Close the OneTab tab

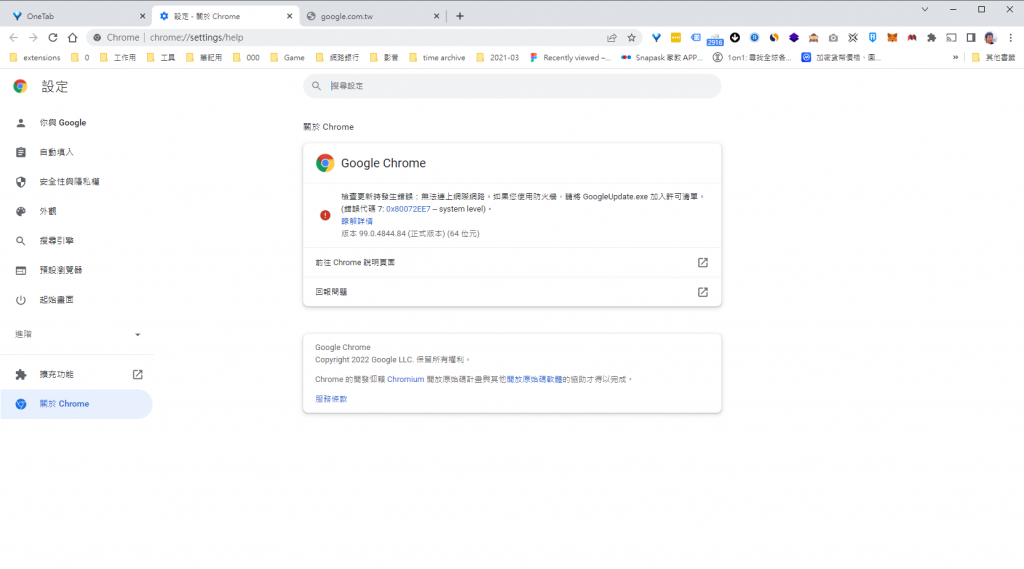tap(142, 16)
